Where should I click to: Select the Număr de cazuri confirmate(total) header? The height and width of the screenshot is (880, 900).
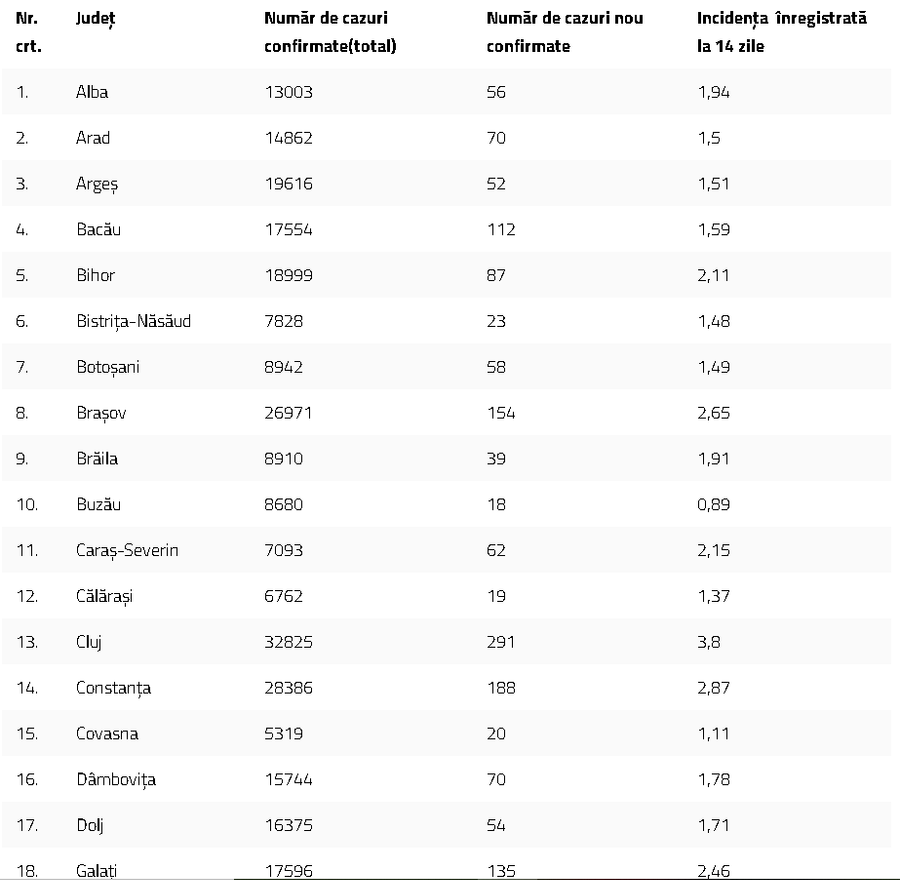330,32
